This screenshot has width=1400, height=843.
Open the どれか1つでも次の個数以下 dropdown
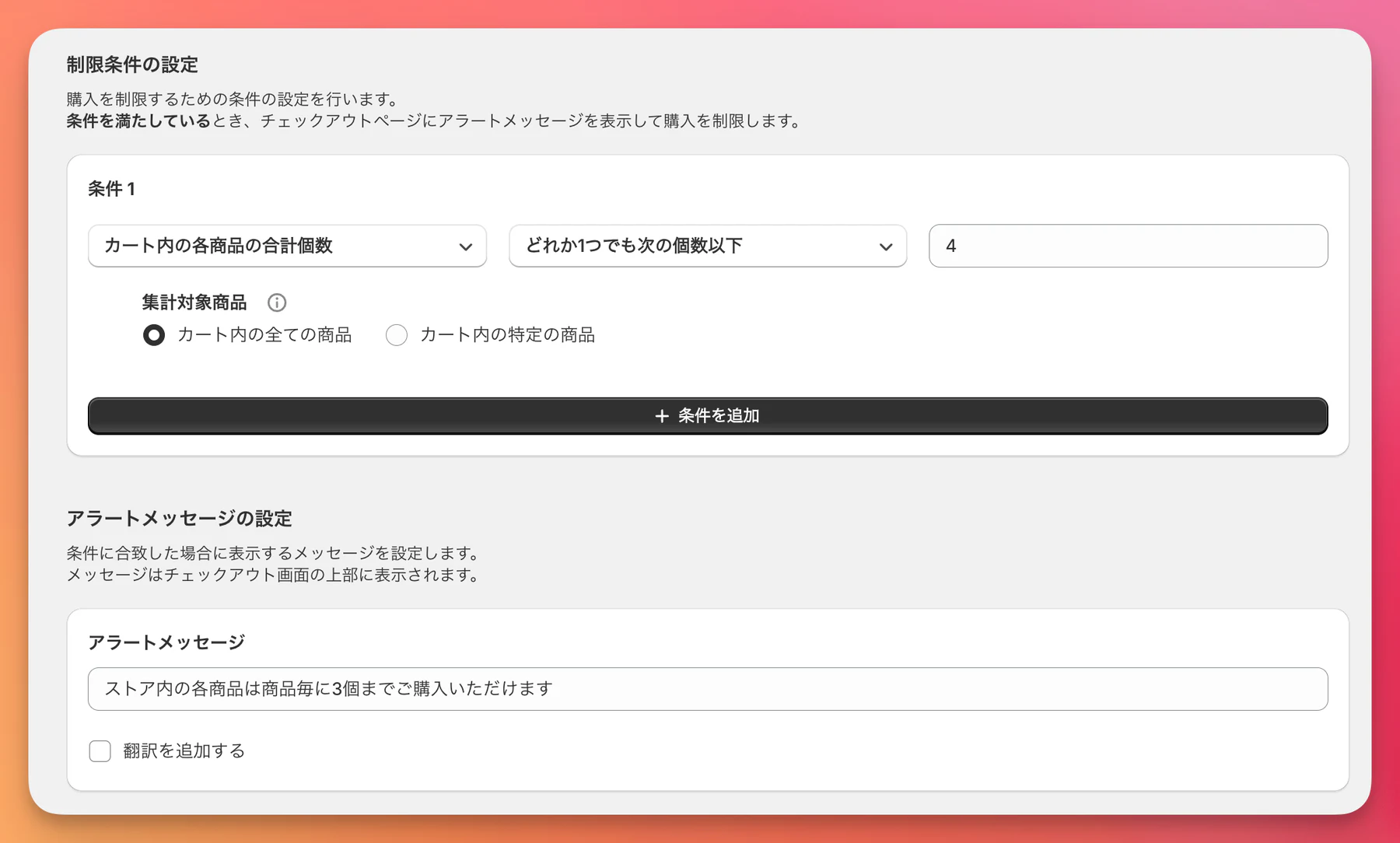[708, 246]
